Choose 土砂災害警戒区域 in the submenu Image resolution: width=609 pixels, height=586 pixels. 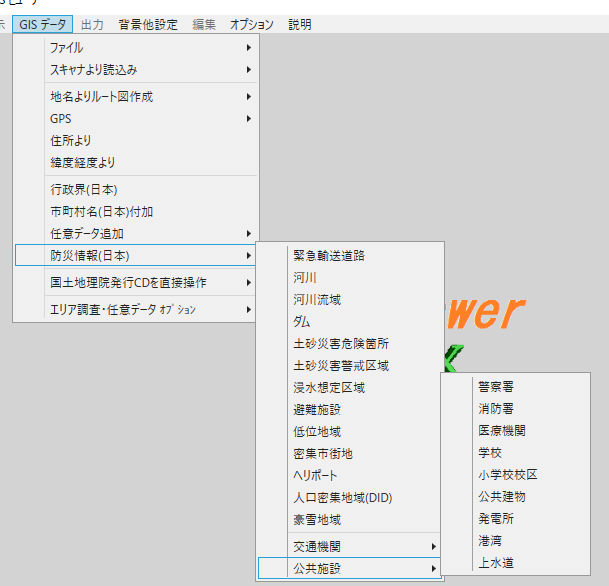point(340,365)
